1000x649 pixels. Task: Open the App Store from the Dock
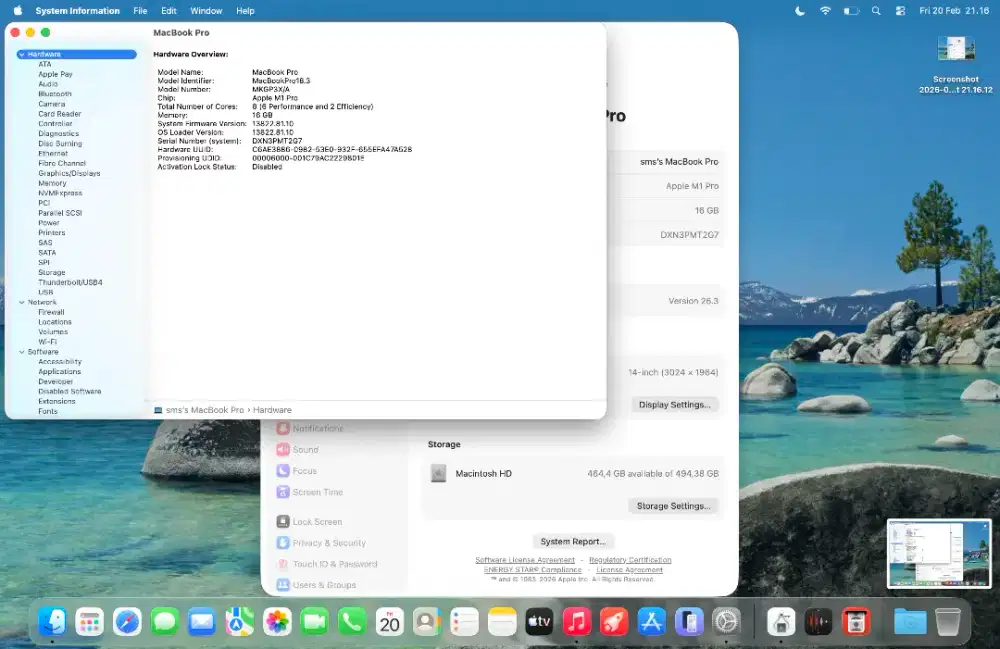651,622
